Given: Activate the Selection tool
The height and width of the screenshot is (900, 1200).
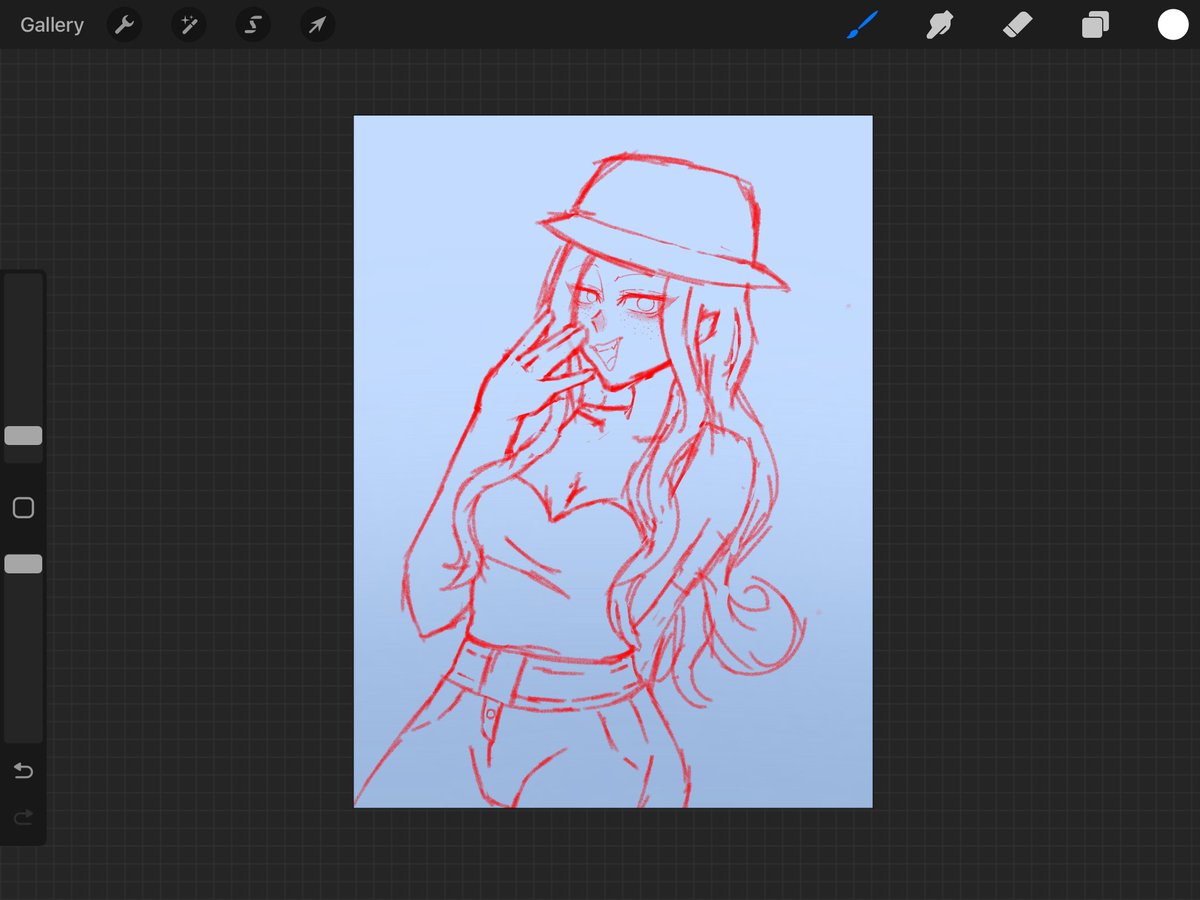Looking at the screenshot, I should (253, 25).
